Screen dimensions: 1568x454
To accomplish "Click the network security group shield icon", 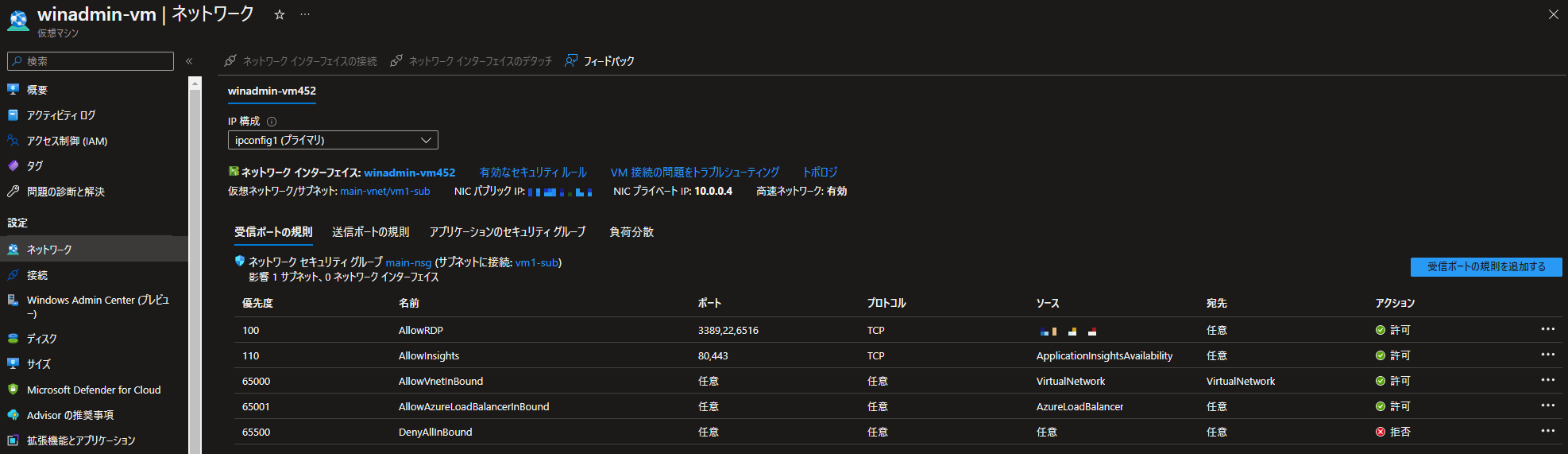I will 240,262.
